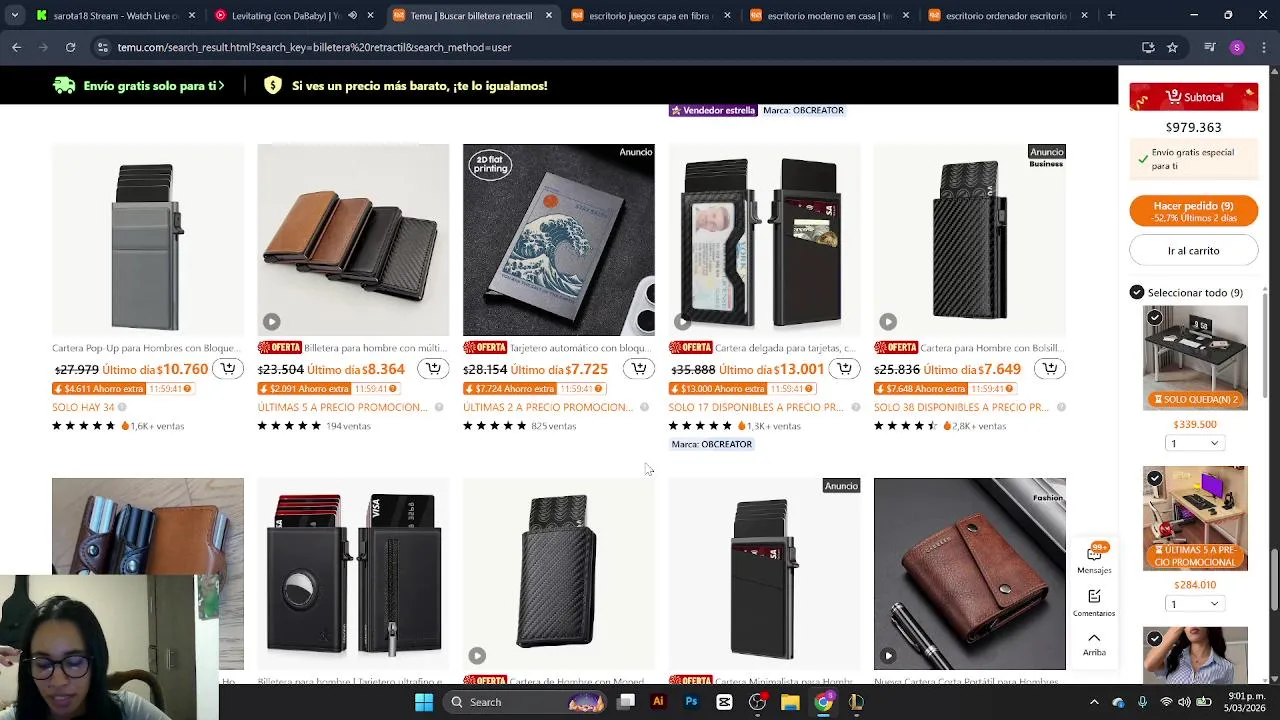This screenshot has width=1280, height=720.
Task: Add the $7.649 carbon fiber wallet to cart
Action: (1050, 369)
